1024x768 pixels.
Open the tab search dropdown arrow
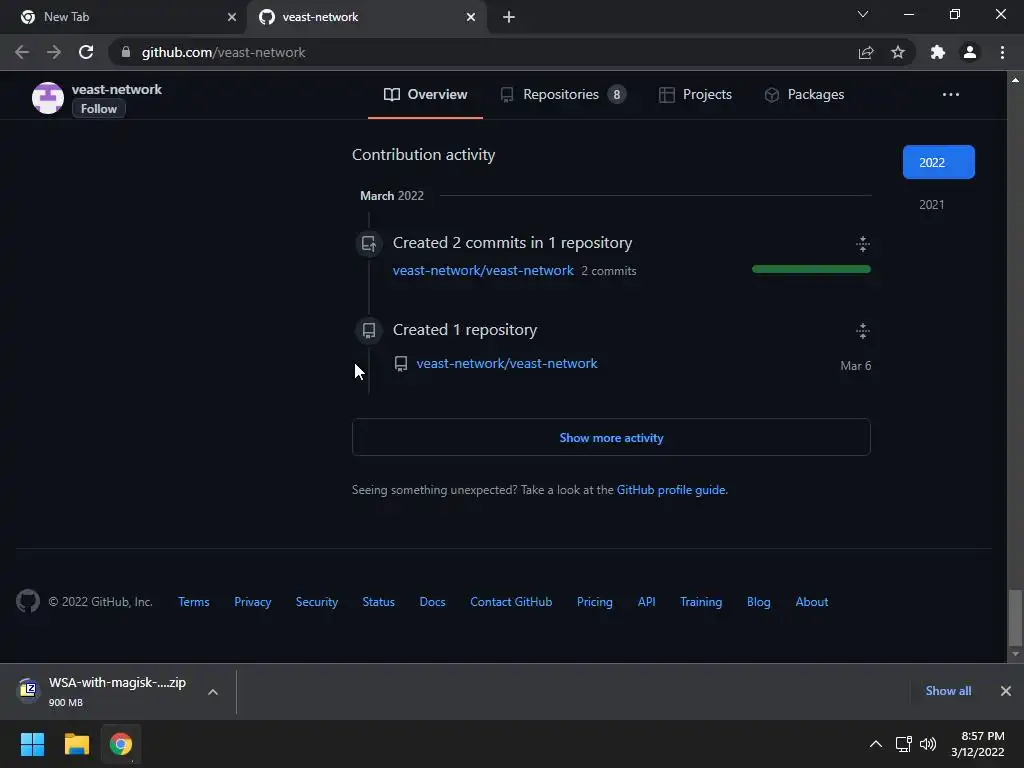863,14
